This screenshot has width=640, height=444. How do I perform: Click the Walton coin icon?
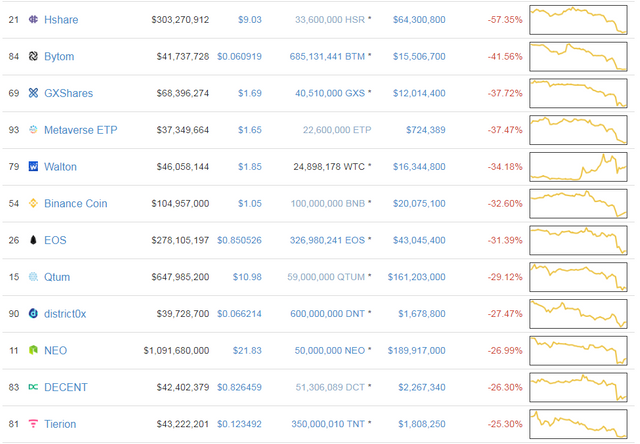[x=34, y=166]
